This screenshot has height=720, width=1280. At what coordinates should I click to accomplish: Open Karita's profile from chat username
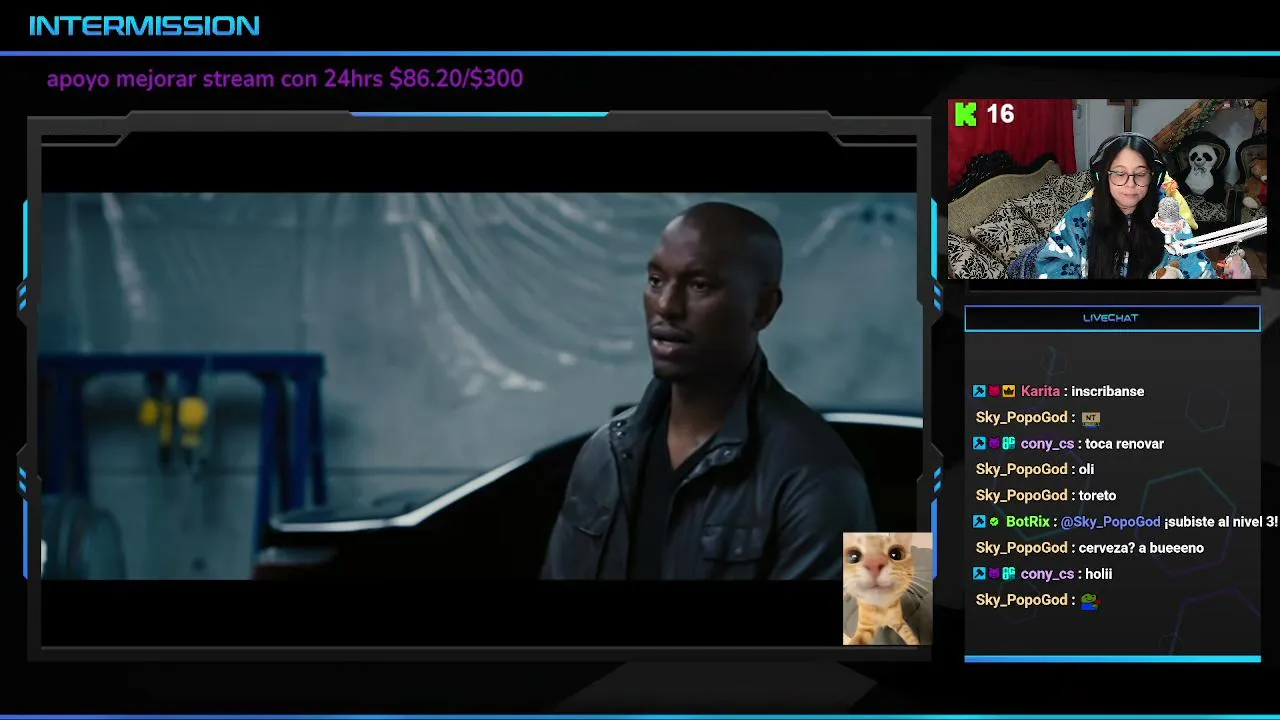coord(1040,391)
